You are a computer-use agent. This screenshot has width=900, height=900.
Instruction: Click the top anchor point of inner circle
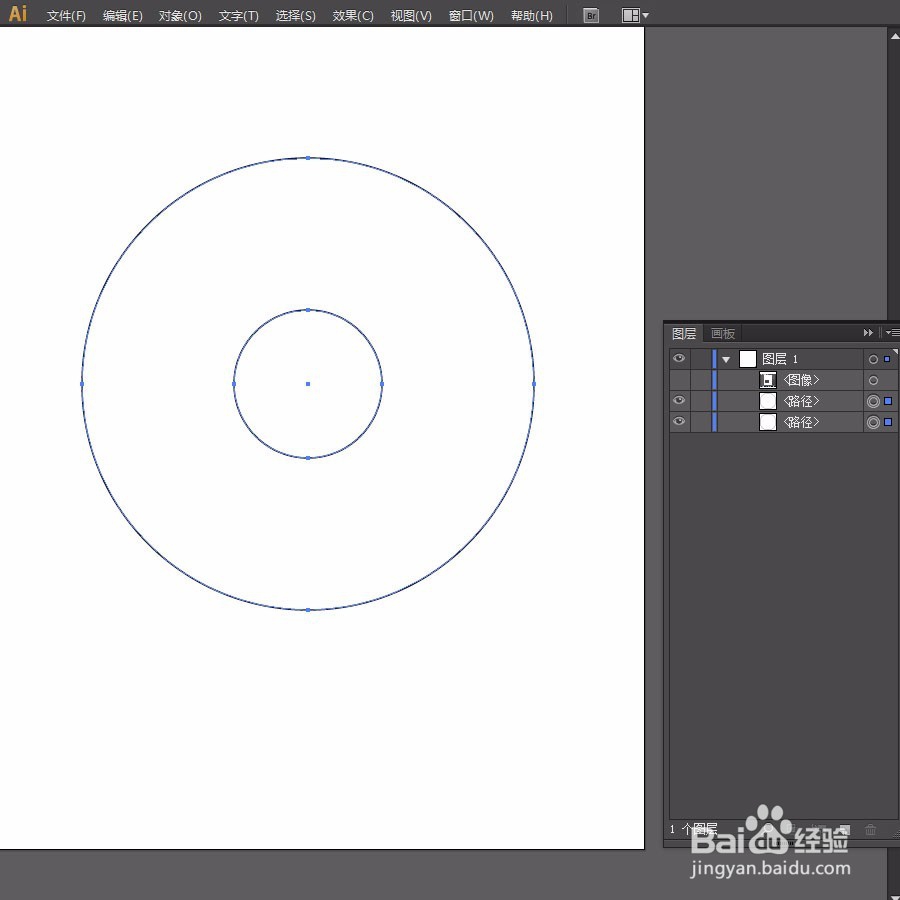[308, 310]
